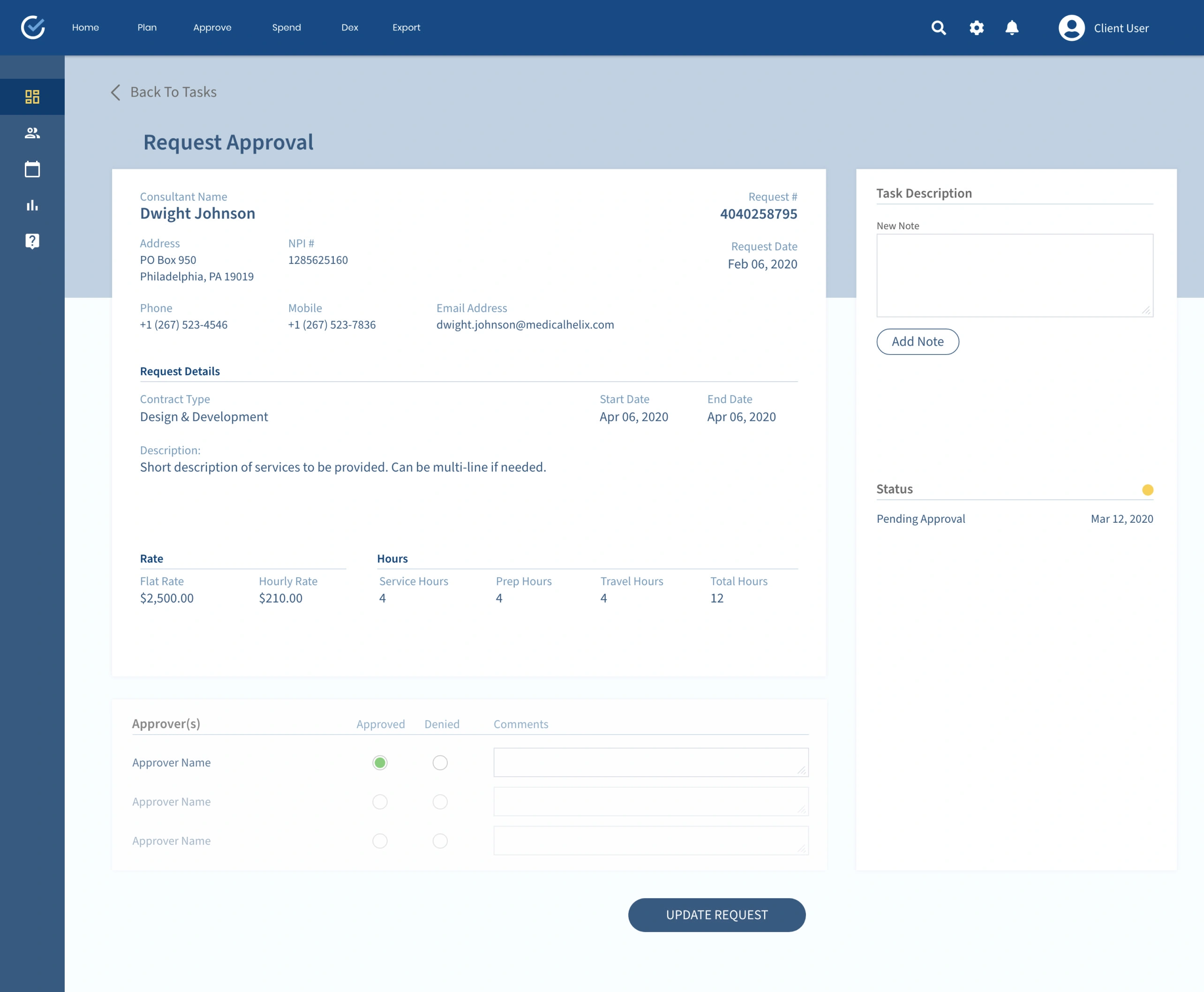The image size is (1204, 992).
Task: Click the Client User avatar icon
Action: (1071, 28)
